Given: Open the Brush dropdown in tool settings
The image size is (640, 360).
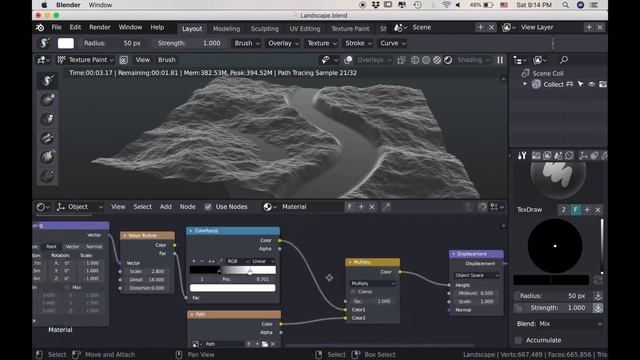Looking at the screenshot, I should click(247, 43).
